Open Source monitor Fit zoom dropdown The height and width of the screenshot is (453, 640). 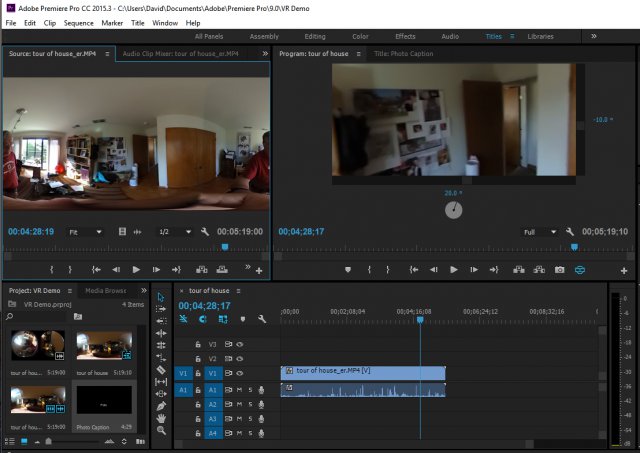[x=85, y=232]
